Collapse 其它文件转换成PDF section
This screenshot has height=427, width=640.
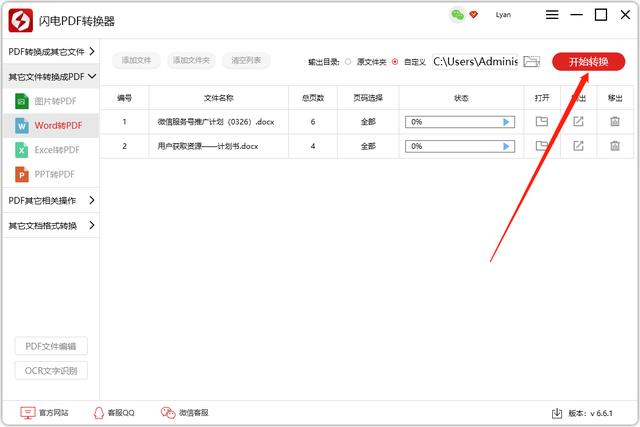(x=50, y=76)
